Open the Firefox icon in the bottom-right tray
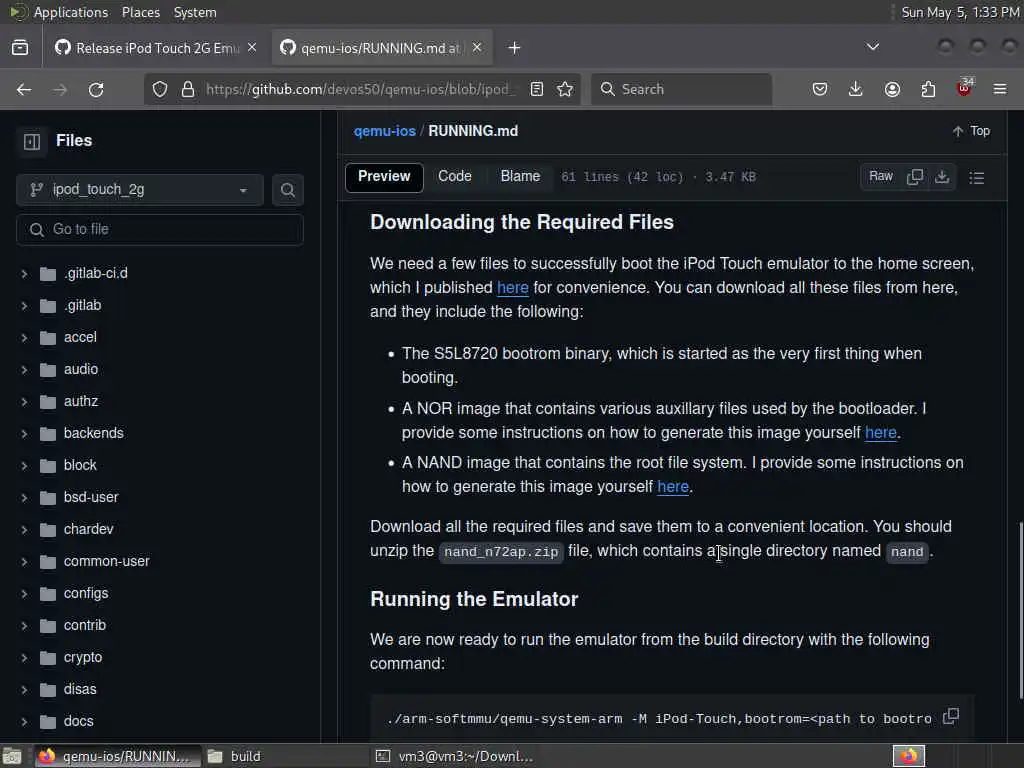The width and height of the screenshot is (1024, 768). pos(909,756)
